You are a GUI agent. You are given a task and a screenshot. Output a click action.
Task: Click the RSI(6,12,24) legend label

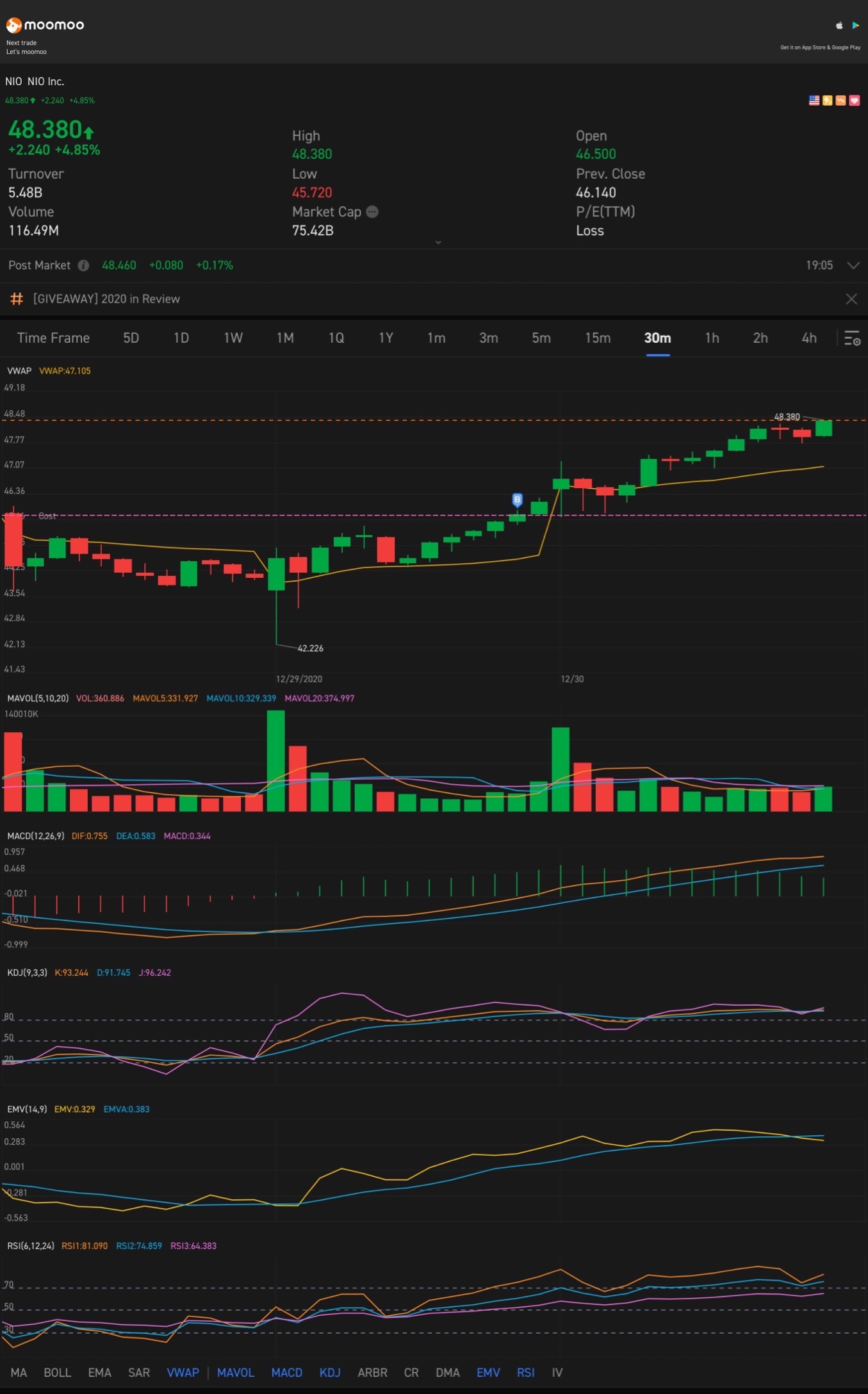coord(31,1246)
